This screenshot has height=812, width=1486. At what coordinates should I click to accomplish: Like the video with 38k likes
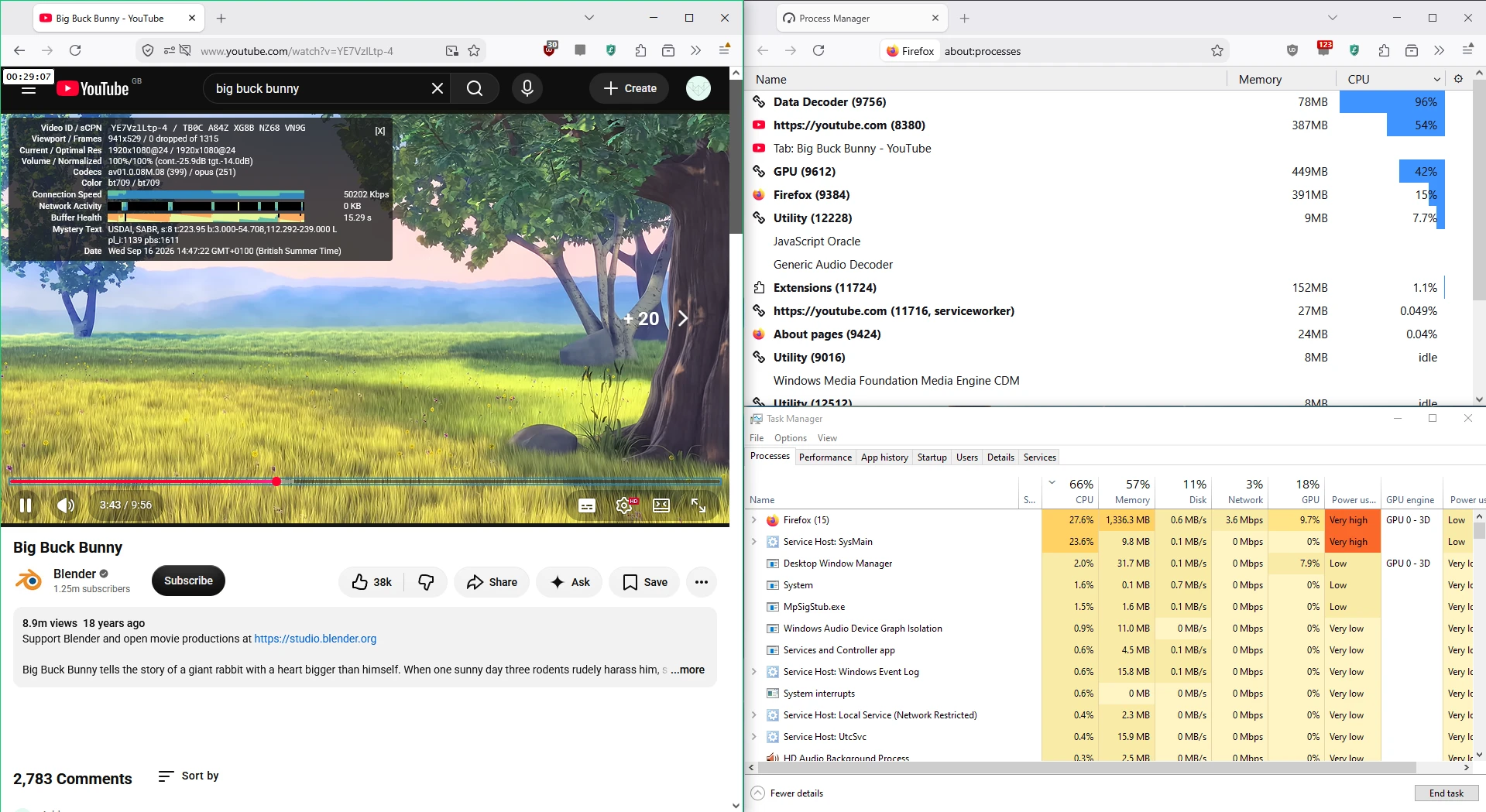click(x=372, y=582)
